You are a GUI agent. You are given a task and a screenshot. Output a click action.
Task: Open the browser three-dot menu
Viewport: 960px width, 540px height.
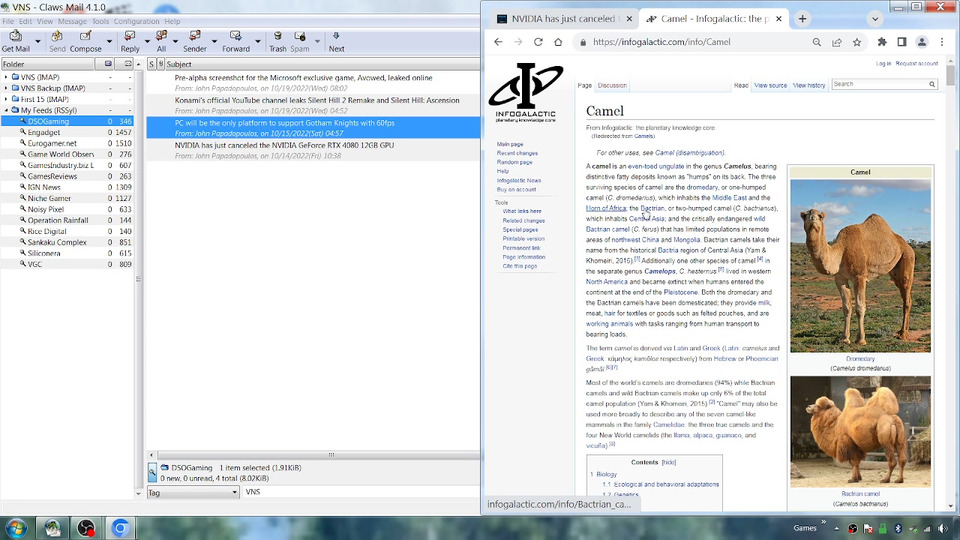(942, 42)
